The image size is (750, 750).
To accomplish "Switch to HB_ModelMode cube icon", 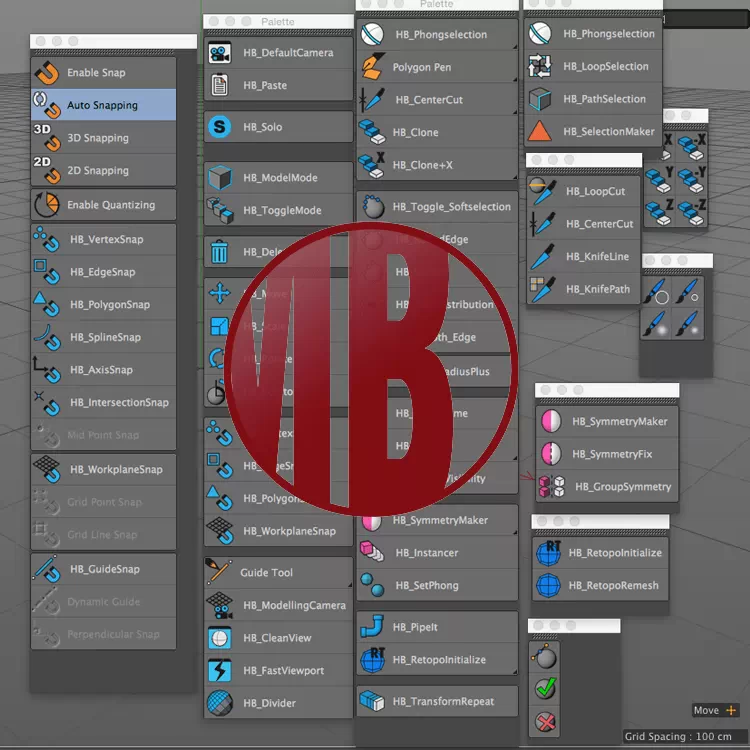I will pos(220,177).
